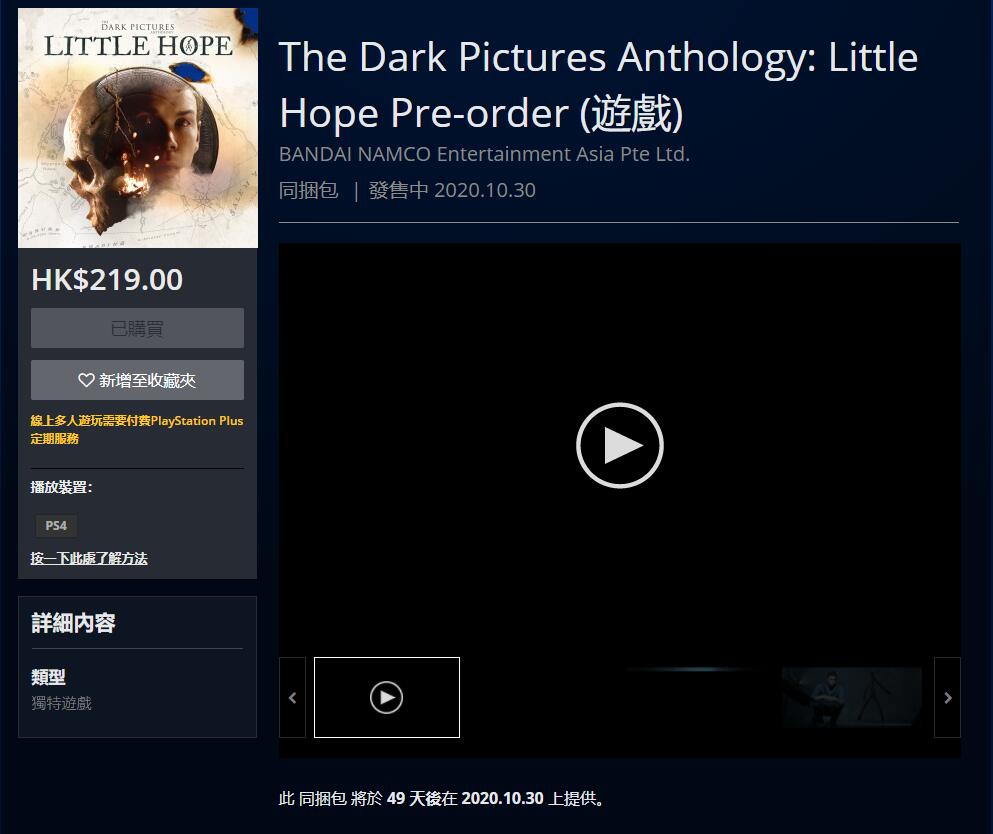The image size is (993, 834).
Task: Open the 按一下此處了解方法 link
Action: click(89, 558)
